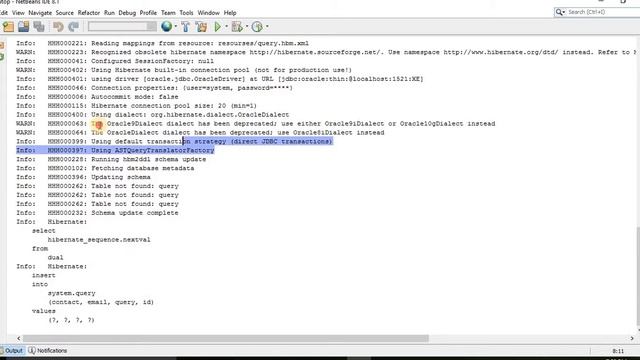
Task: Expand the Debug Project dropdown arrow
Action: tap(247, 27)
